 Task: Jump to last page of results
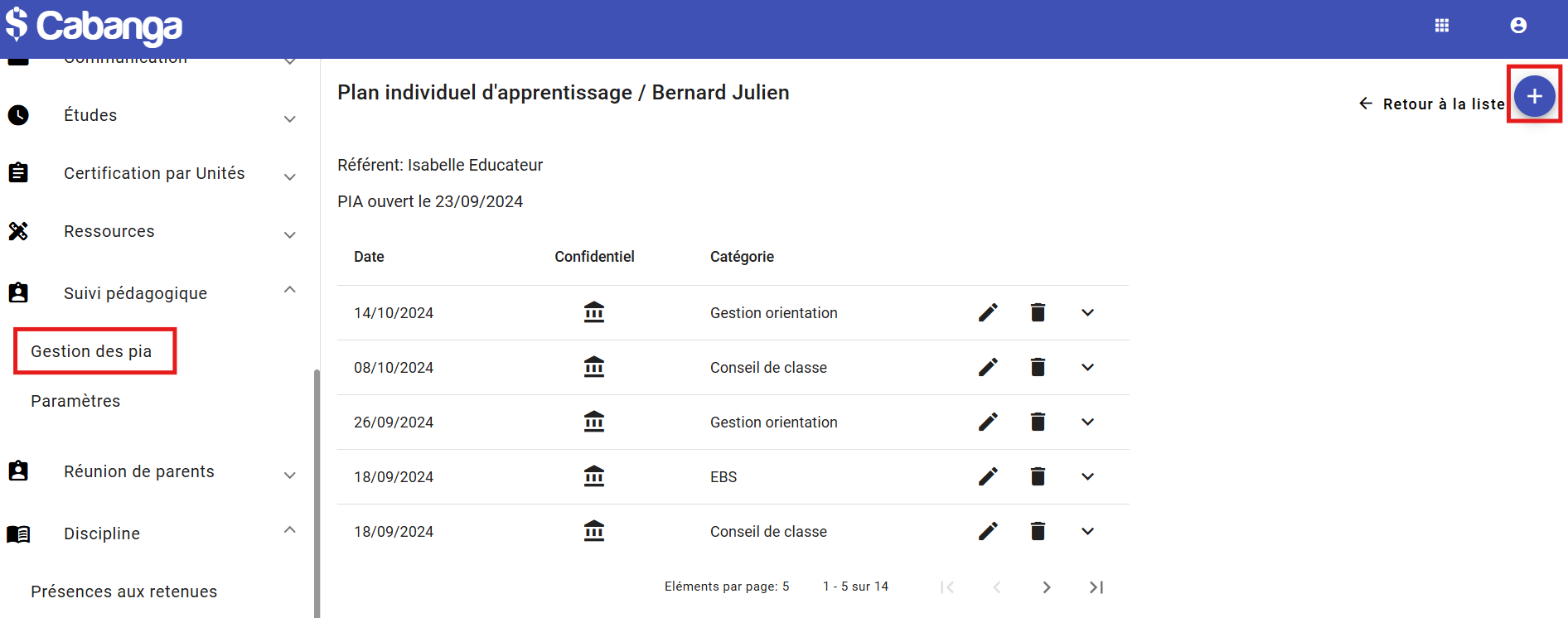click(x=1096, y=587)
